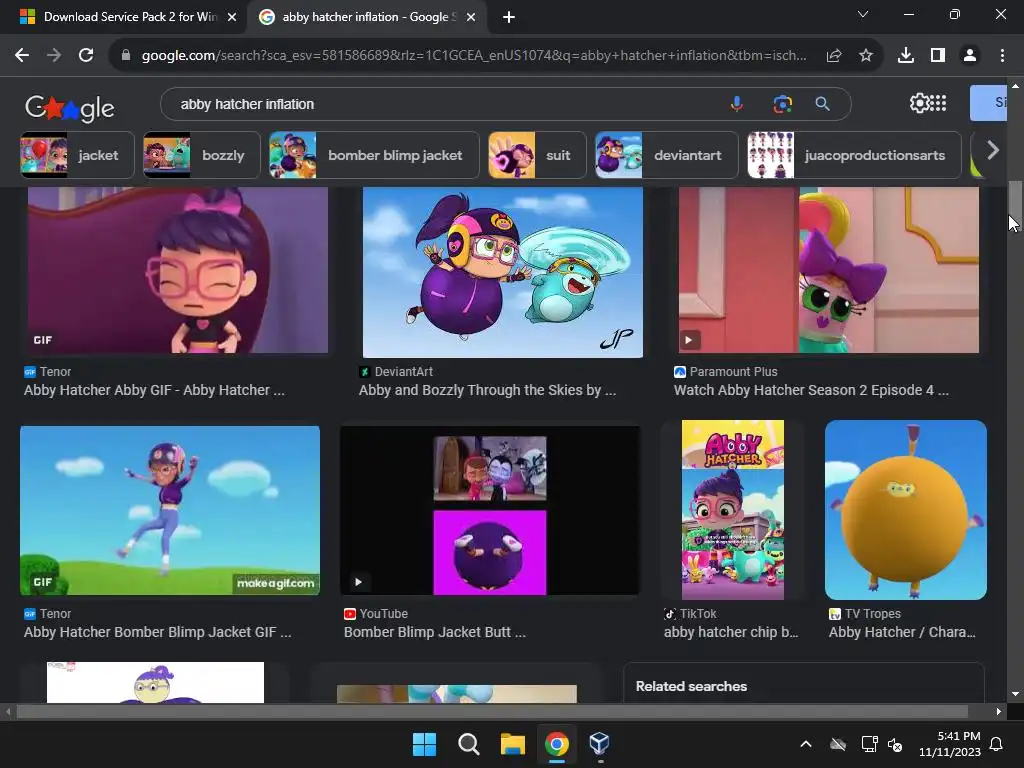The width and height of the screenshot is (1024, 768).
Task: Open the TikTok abby hatcher thumbnail
Action: click(733, 510)
